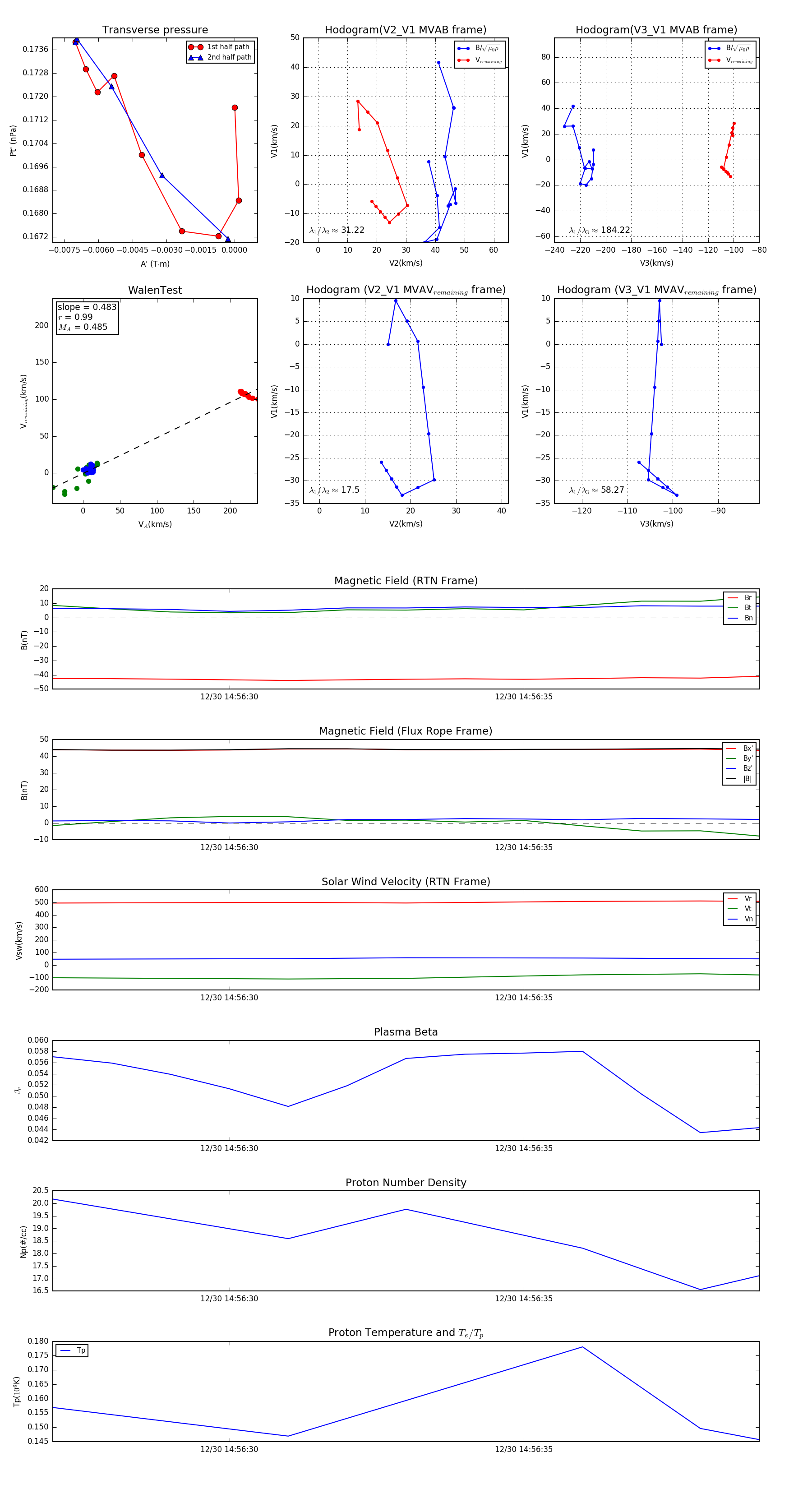Click the λ1/λ2 ≈ 17.5 annotation
The image size is (812, 1489).
[x=334, y=490]
